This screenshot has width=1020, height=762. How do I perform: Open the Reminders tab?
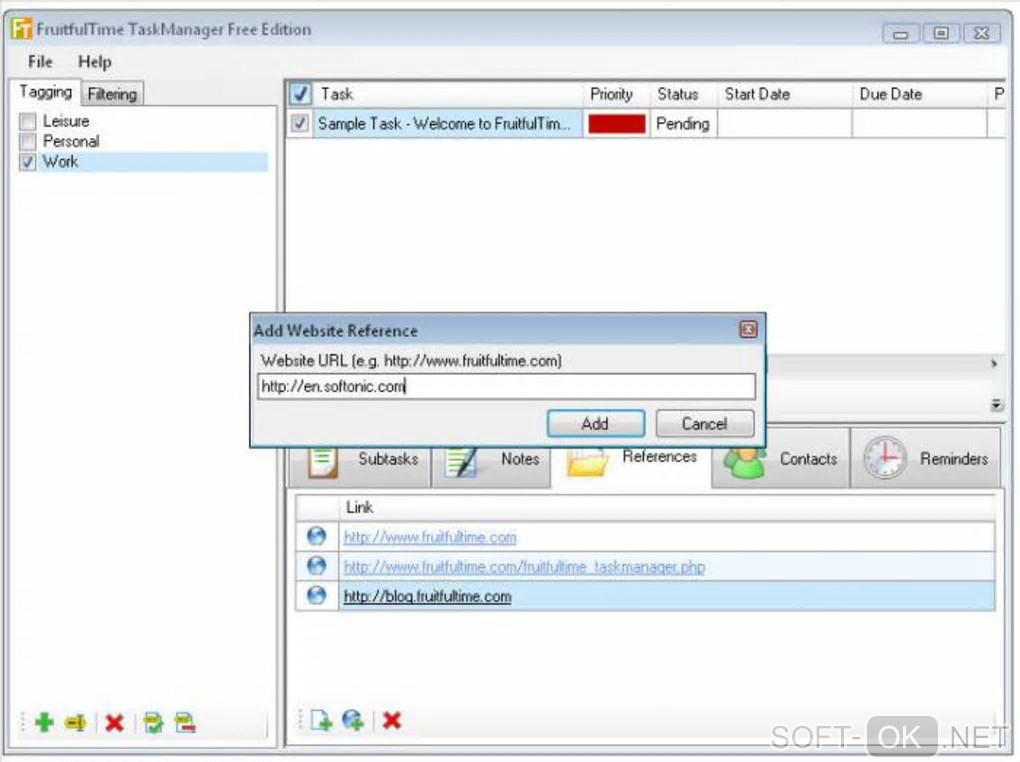[x=925, y=459]
